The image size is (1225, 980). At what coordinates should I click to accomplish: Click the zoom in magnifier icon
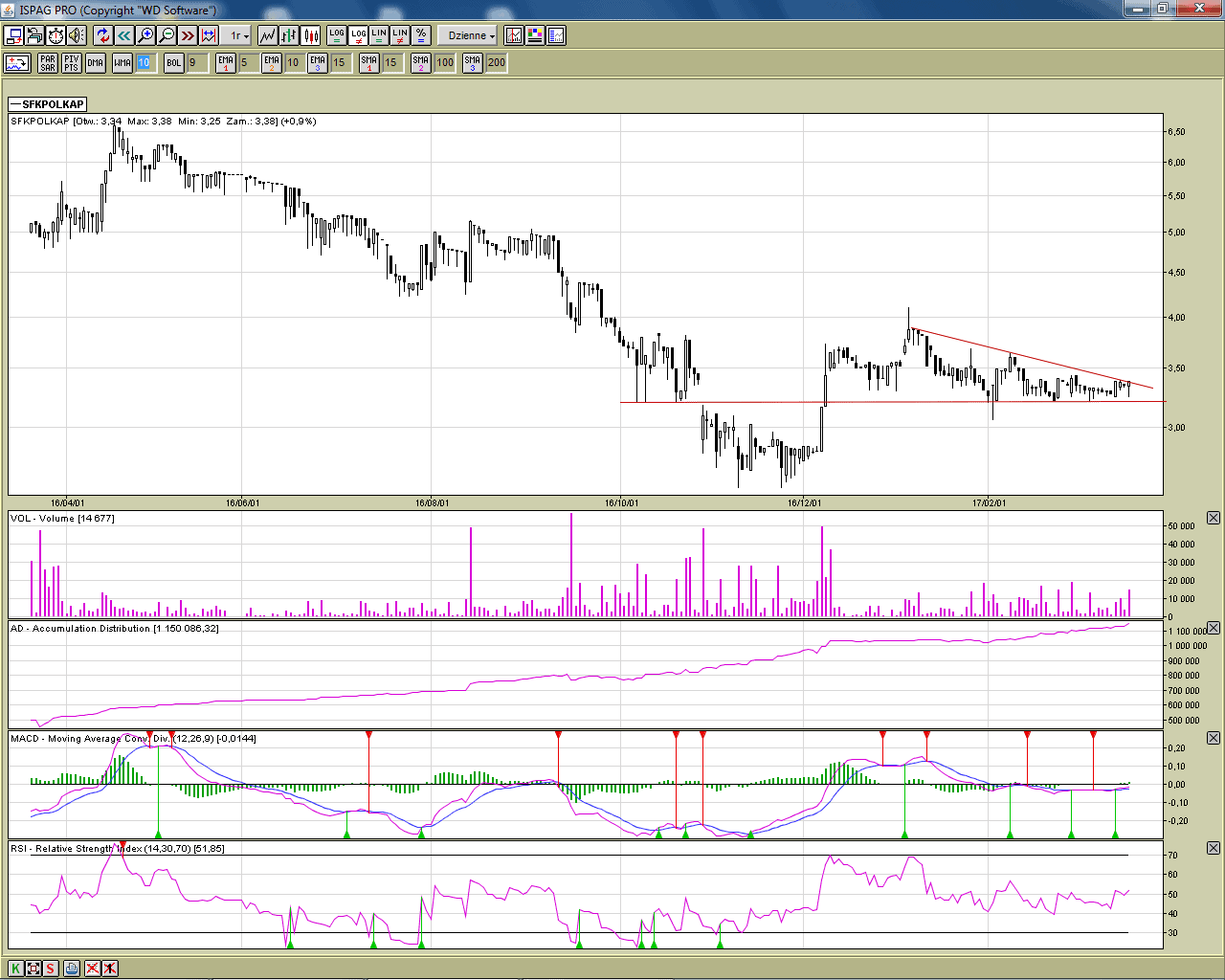point(145,35)
